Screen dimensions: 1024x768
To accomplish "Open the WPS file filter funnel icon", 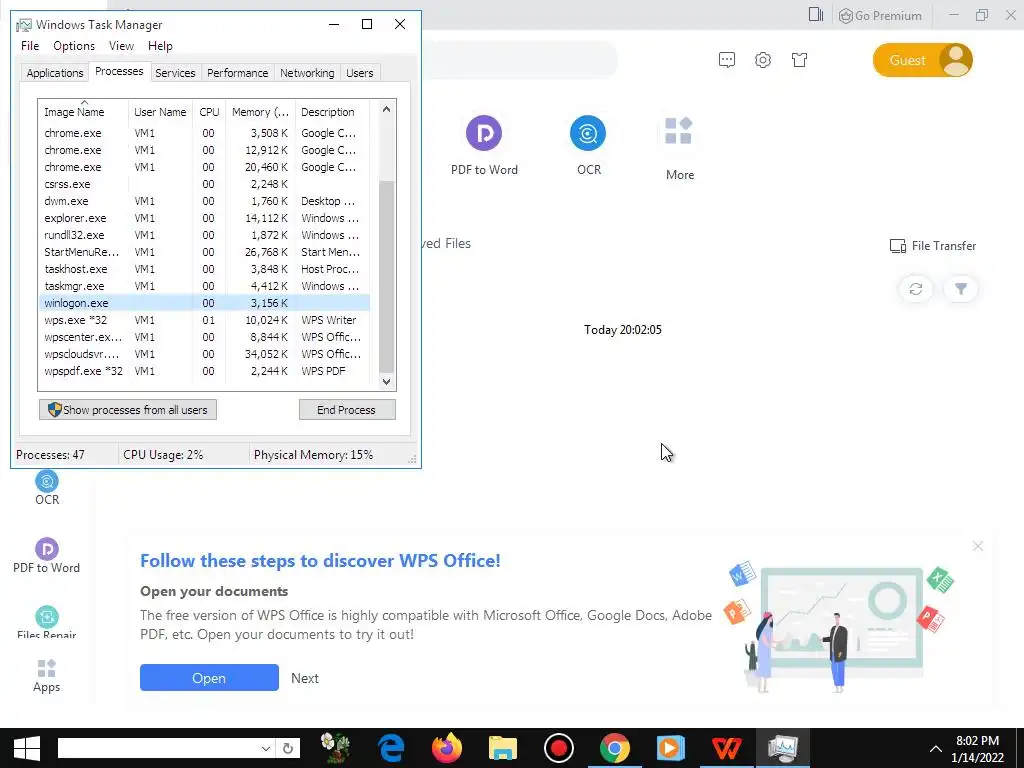I will point(961,289).
